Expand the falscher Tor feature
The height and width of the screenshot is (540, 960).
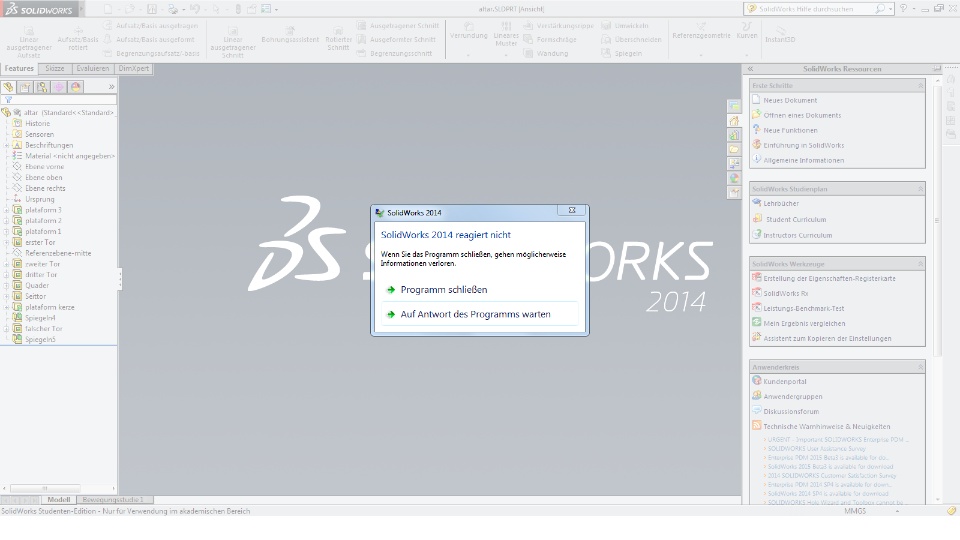6,329
